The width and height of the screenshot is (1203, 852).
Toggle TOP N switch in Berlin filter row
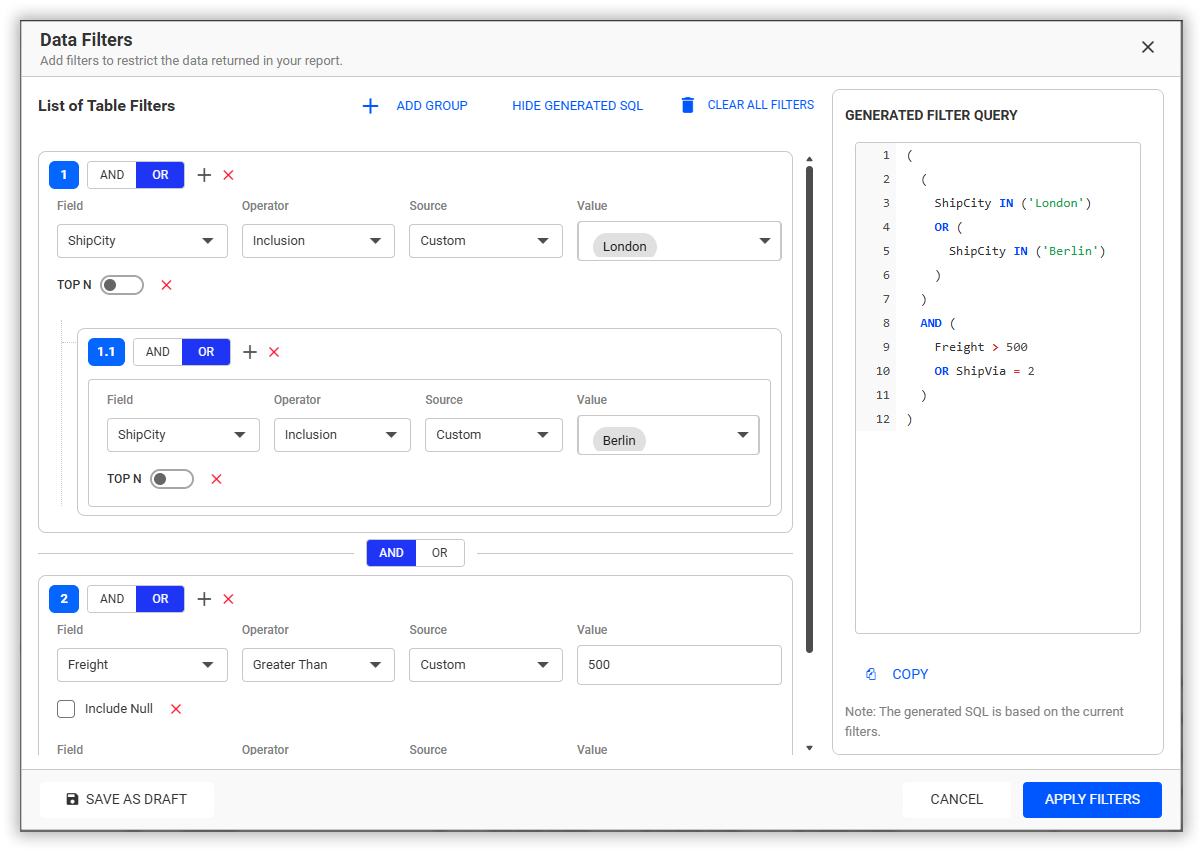pos(172,479)
